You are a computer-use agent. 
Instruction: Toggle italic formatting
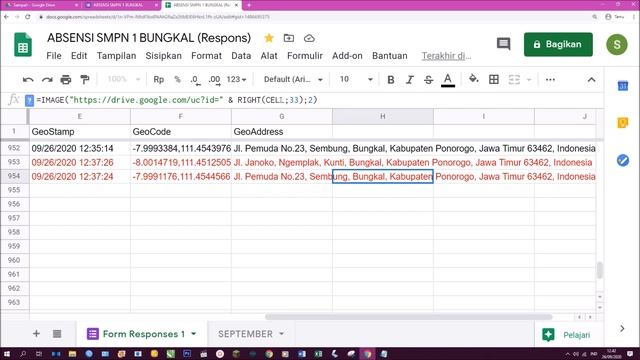pos(409,80)
